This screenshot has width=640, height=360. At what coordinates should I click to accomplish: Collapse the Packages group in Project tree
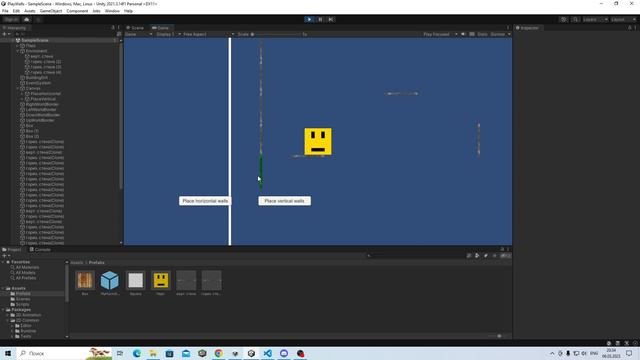pyautogui.click(x=4, y=310)
